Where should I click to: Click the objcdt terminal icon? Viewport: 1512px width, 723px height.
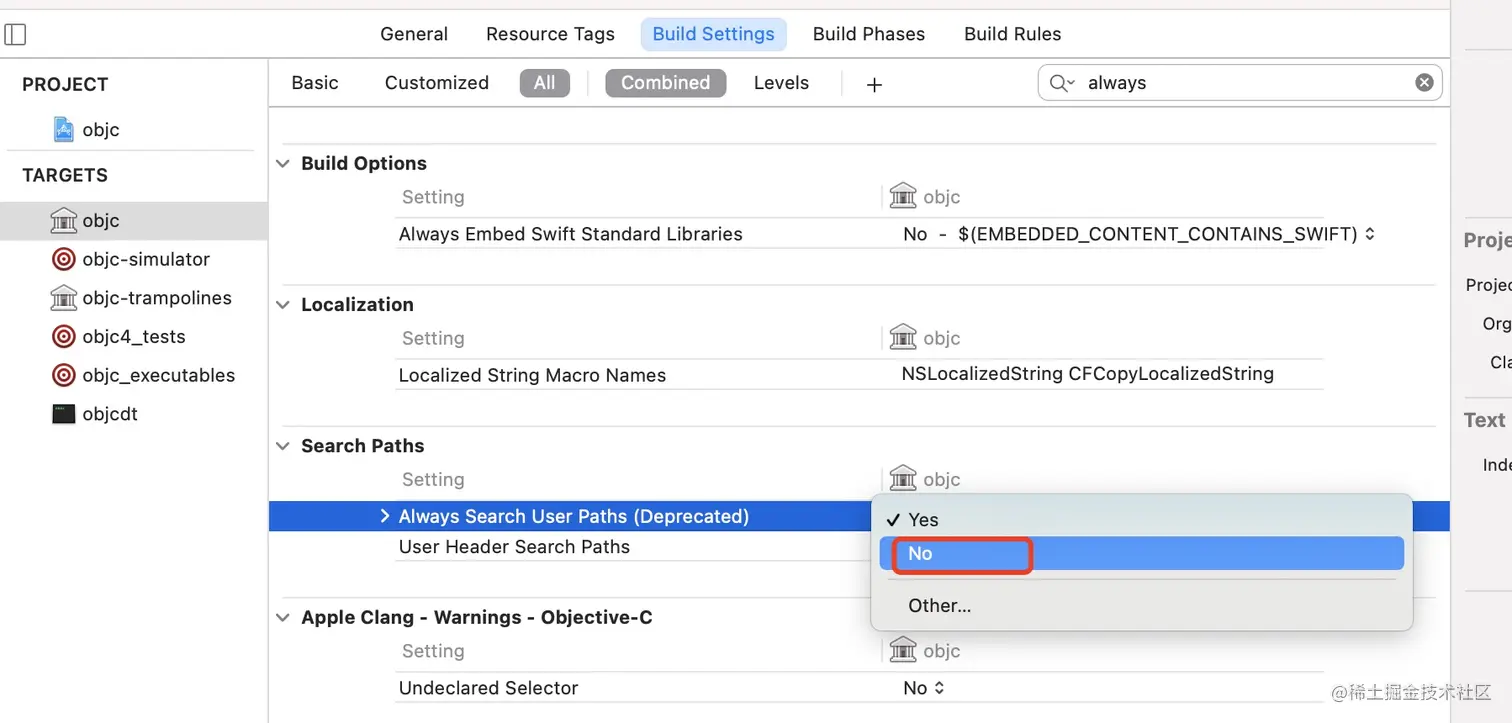[63, 414]
